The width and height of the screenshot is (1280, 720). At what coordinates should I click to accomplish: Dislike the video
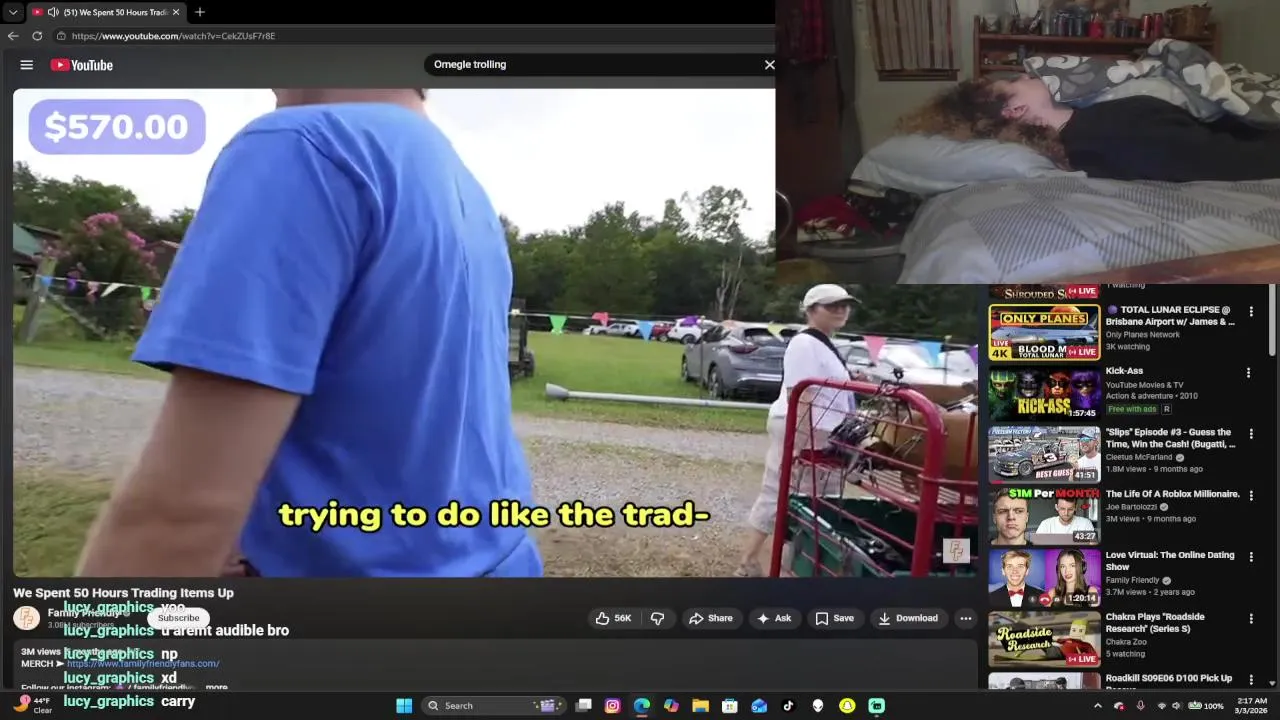[x=657, y=618]
